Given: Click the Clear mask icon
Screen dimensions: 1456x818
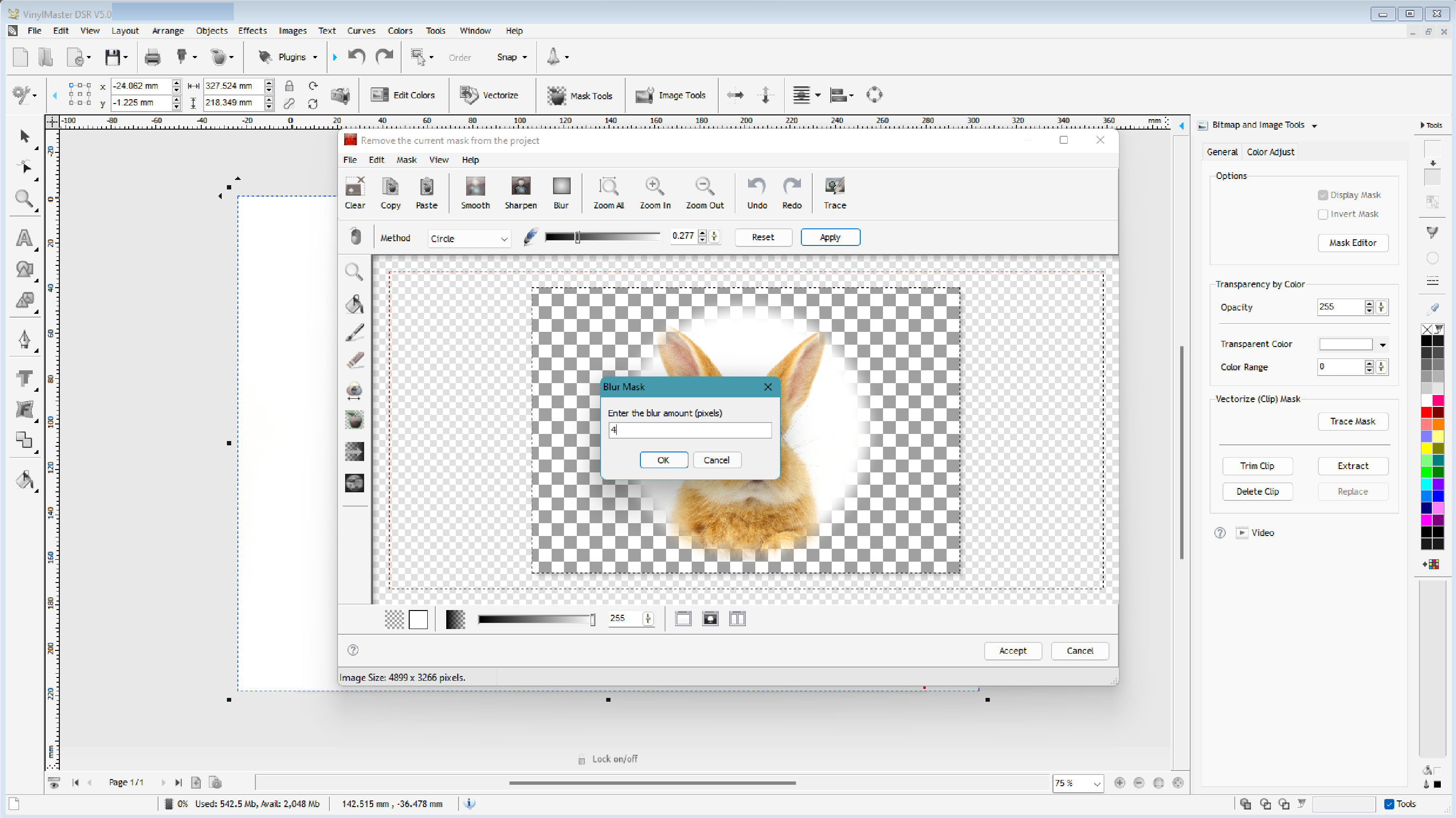Looking at the screenshot, I should pos(355,193).
